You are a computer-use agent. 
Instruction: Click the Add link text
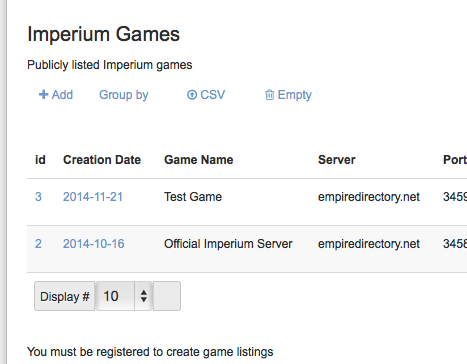click(62, 95)
